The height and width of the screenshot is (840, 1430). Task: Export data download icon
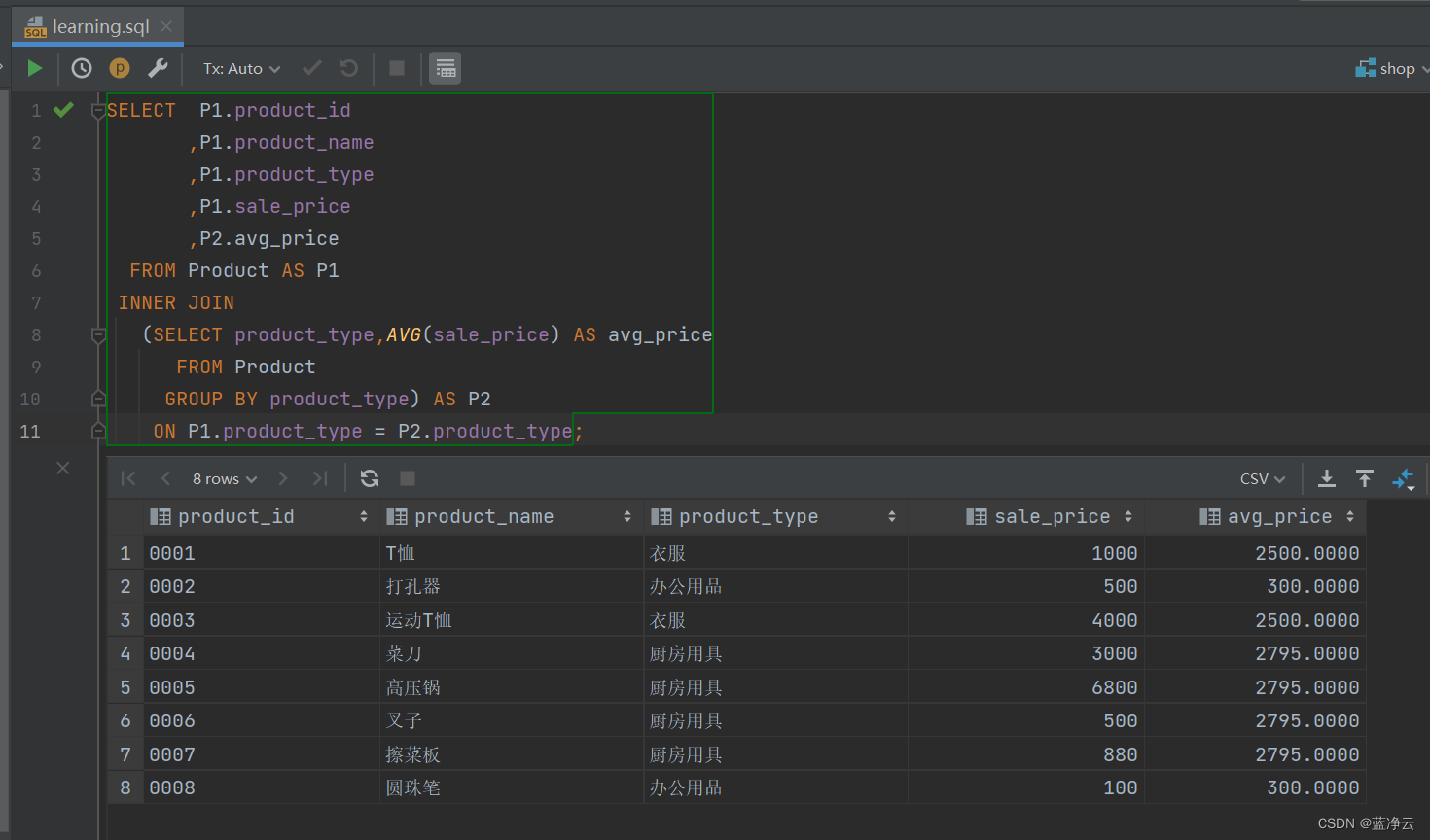(x=1327, y=478)
